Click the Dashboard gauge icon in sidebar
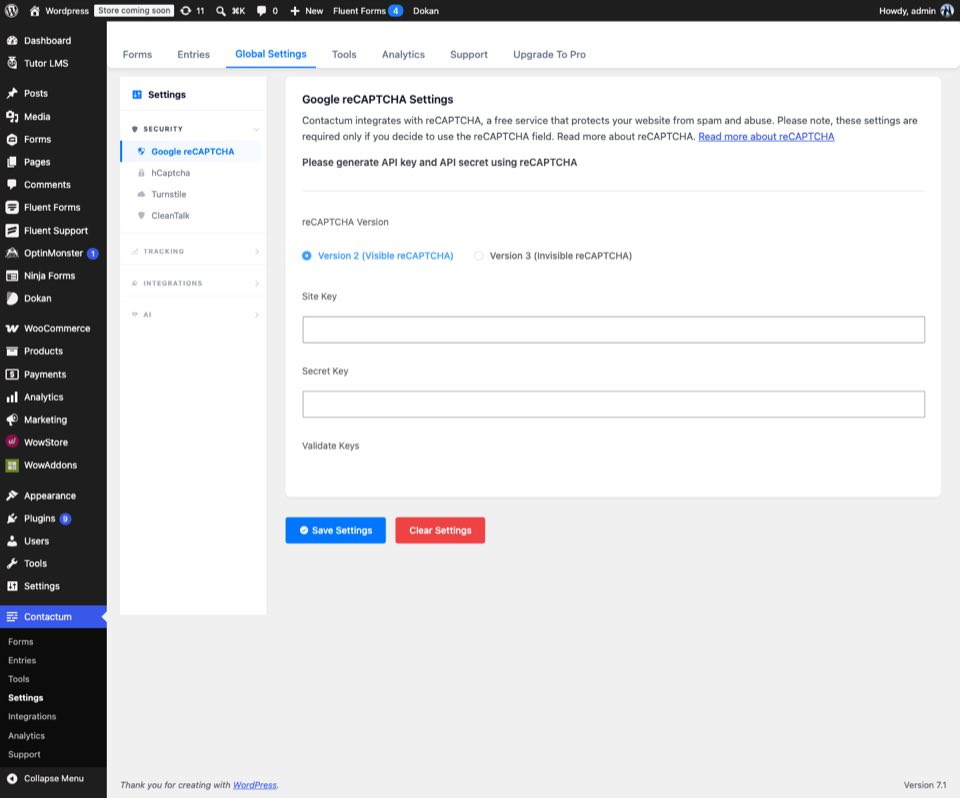Viewport: 960px width, 798px height. 12,40
